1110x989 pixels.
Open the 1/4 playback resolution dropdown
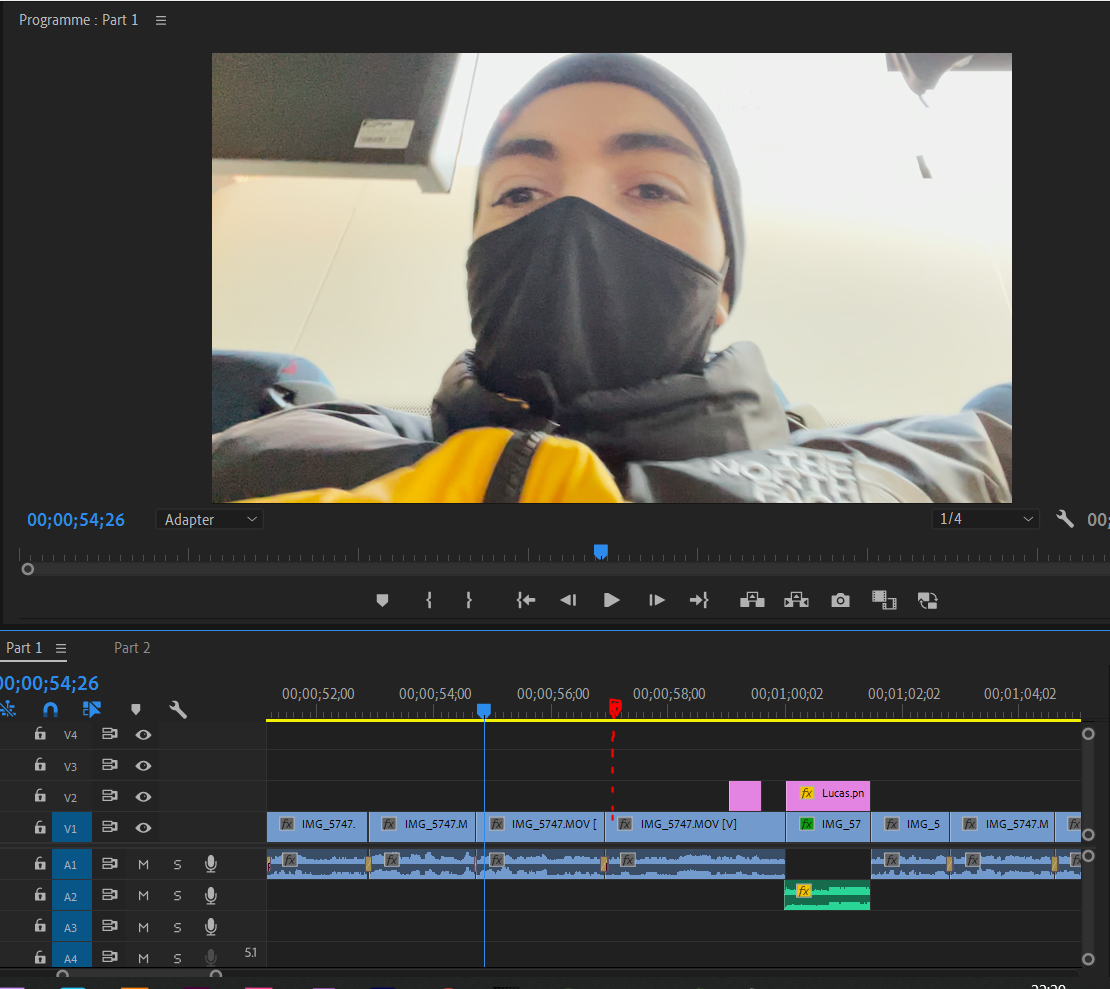(x=985, y=519)
